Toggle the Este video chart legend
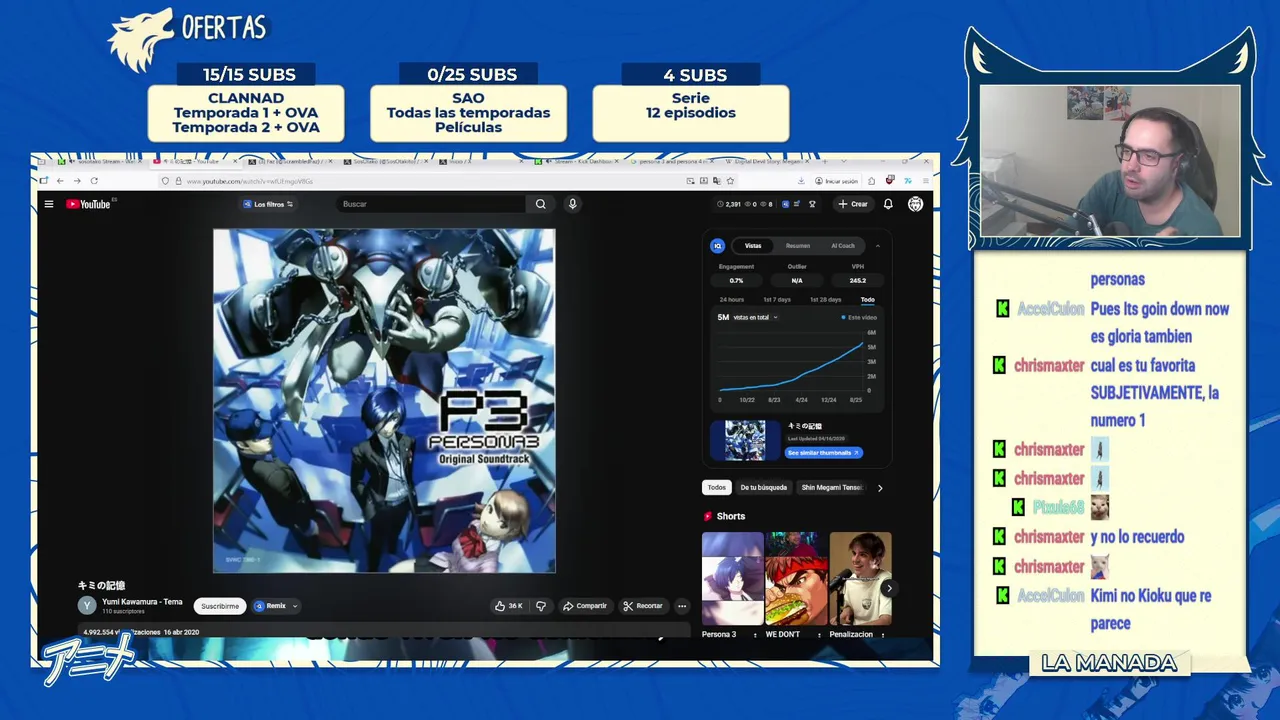The height and width of the screenshot is (720, 1280). (860, 317)
